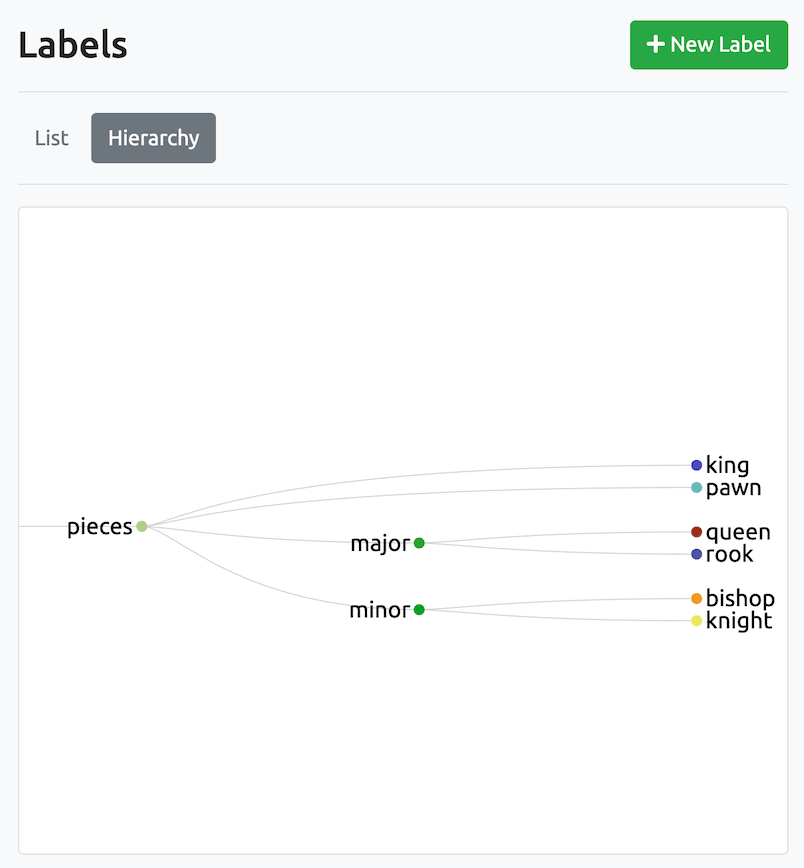Create a New Label

coord(709,45)
